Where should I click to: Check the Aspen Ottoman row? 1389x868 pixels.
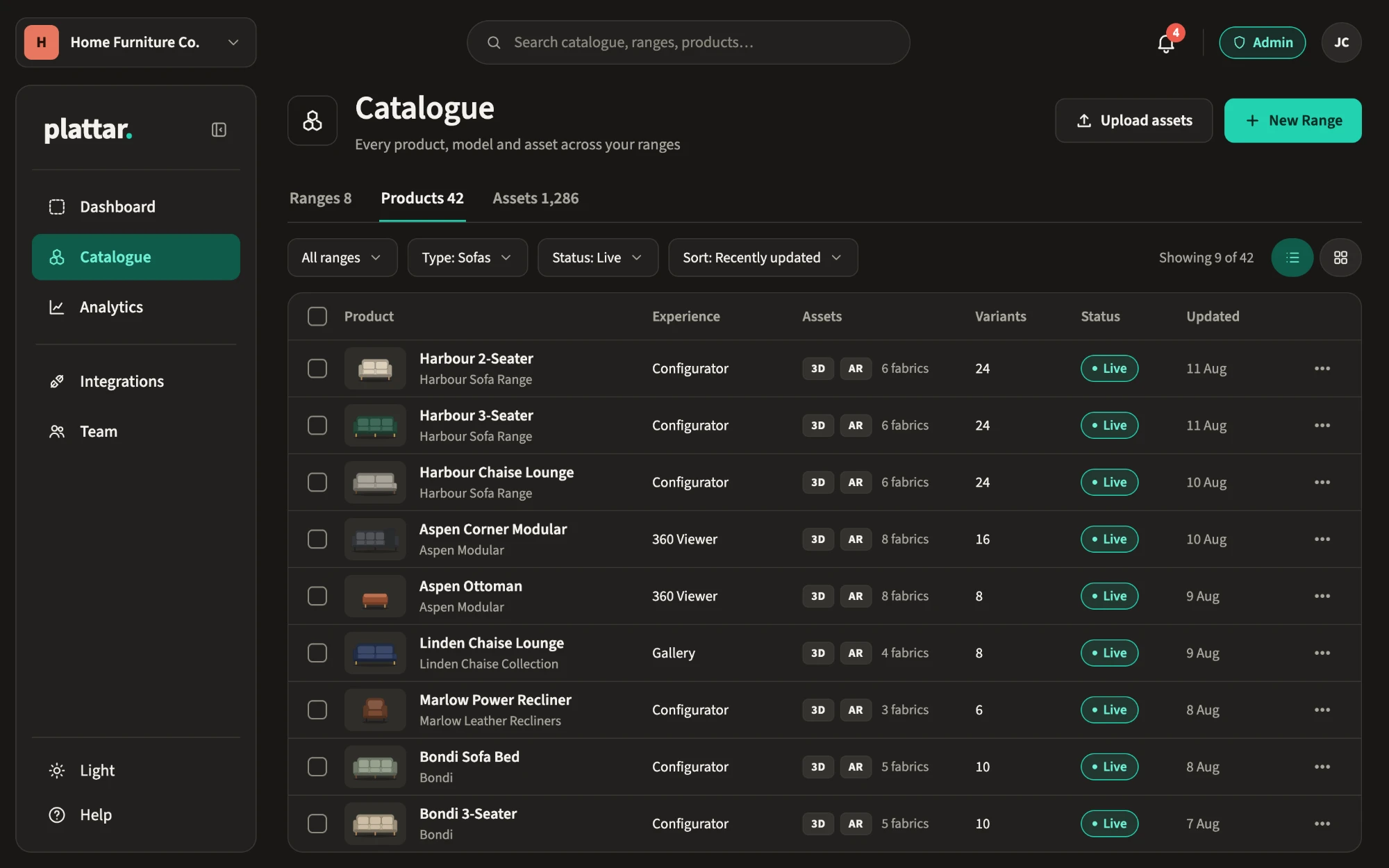click(x=317, y=596)
